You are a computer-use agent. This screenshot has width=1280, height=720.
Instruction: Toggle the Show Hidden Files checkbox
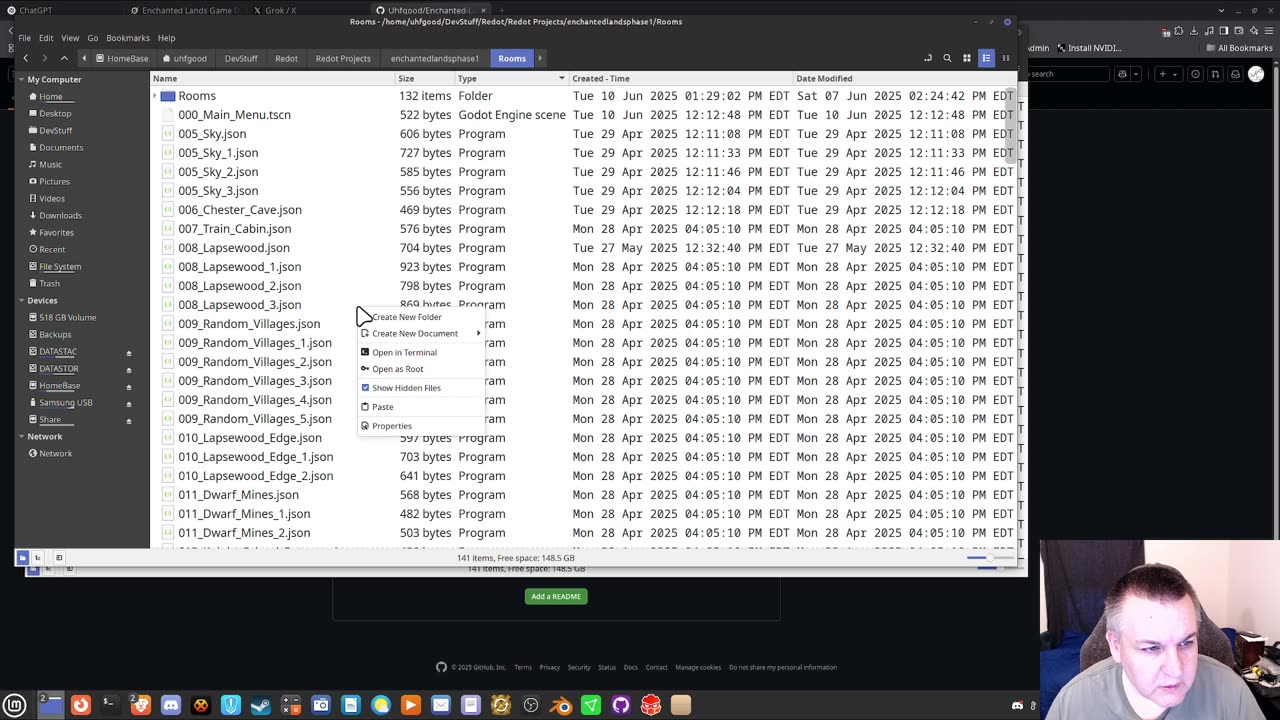365,388
